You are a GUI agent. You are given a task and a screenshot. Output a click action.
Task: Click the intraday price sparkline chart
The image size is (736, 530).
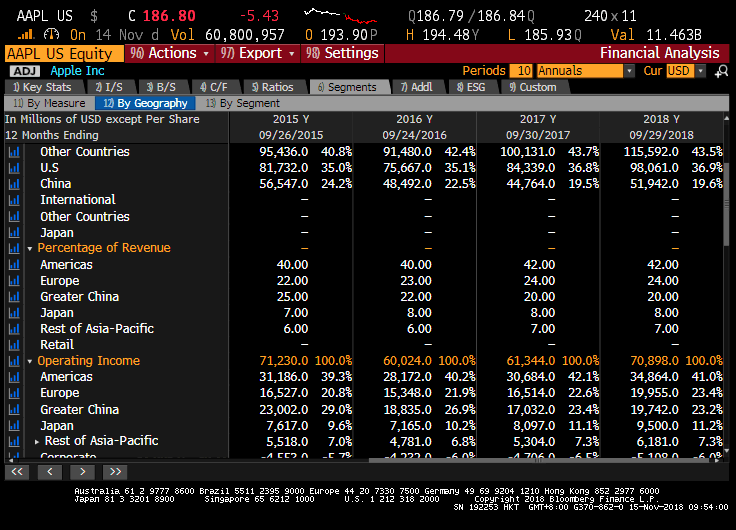tap(340, 16)
